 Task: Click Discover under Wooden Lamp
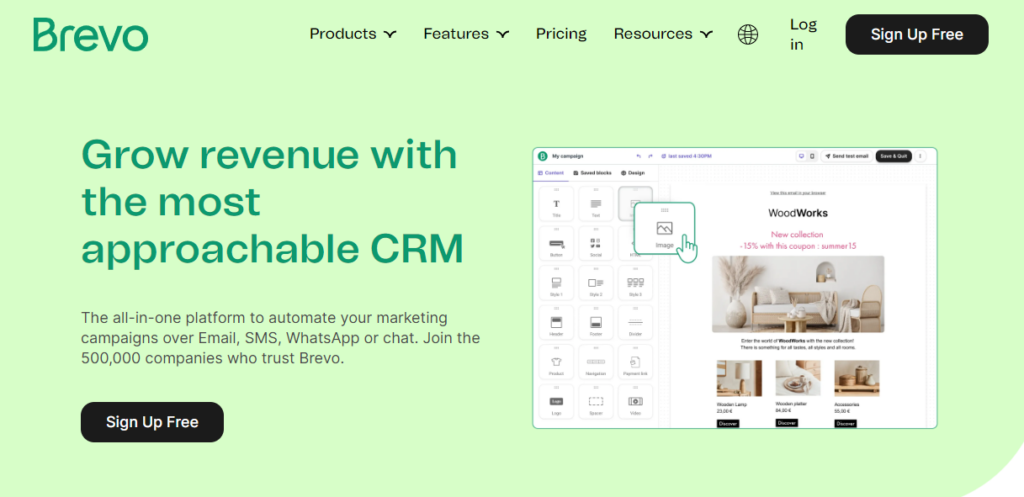(x=728, y=424)
